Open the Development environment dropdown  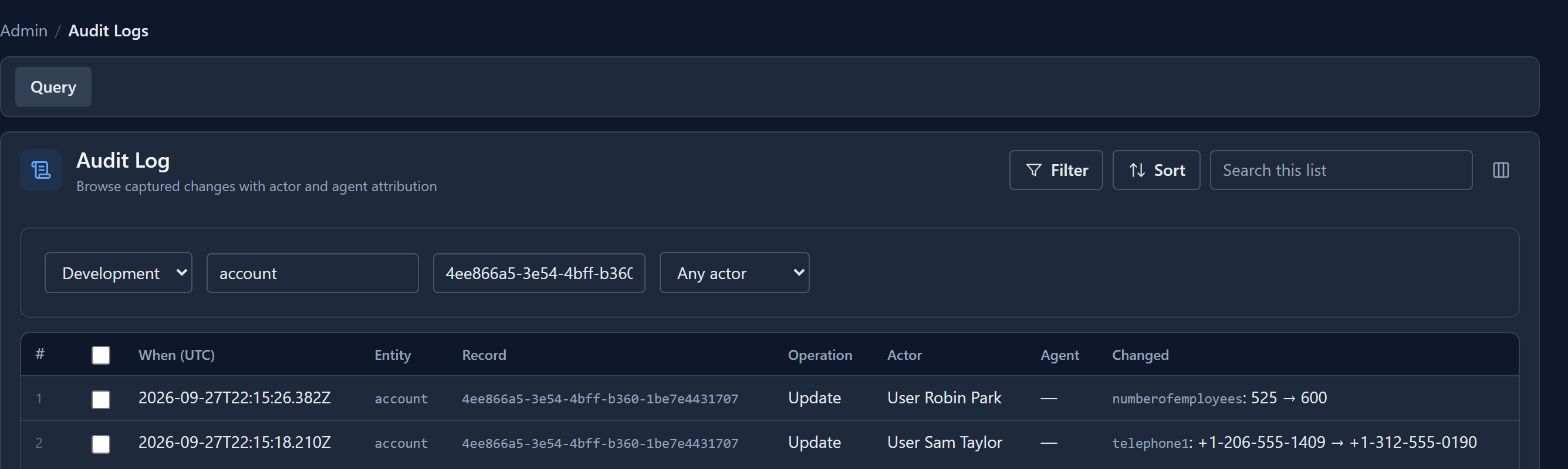click(118, 273)
